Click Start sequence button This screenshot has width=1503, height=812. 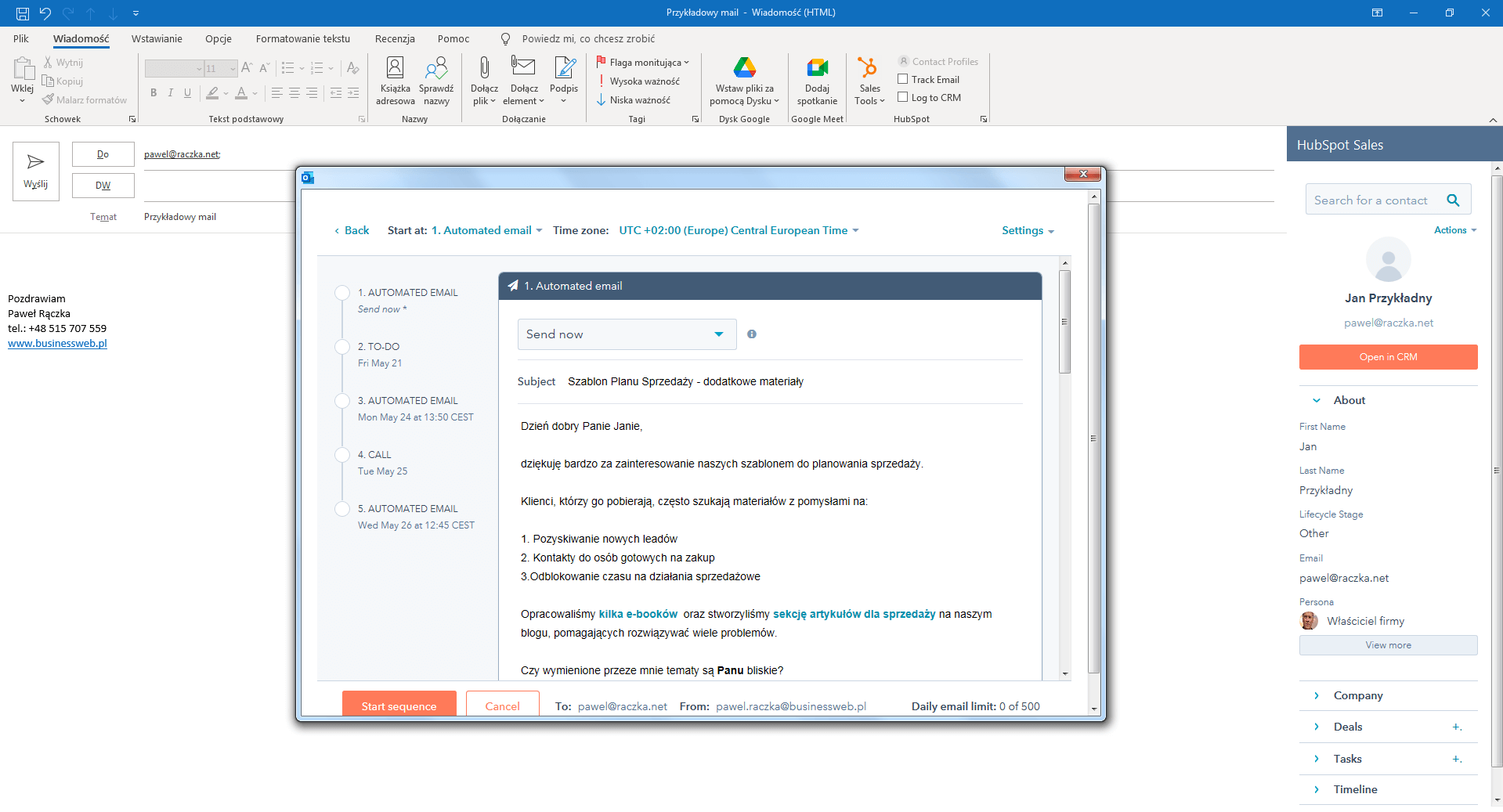(x=399, y=706)
